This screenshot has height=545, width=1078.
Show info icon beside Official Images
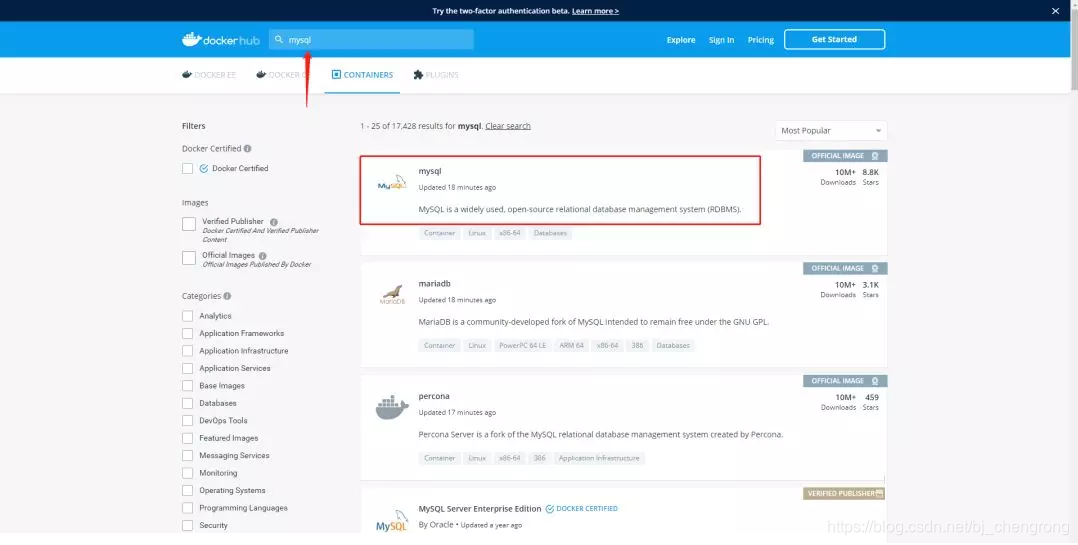coord(263,256)
